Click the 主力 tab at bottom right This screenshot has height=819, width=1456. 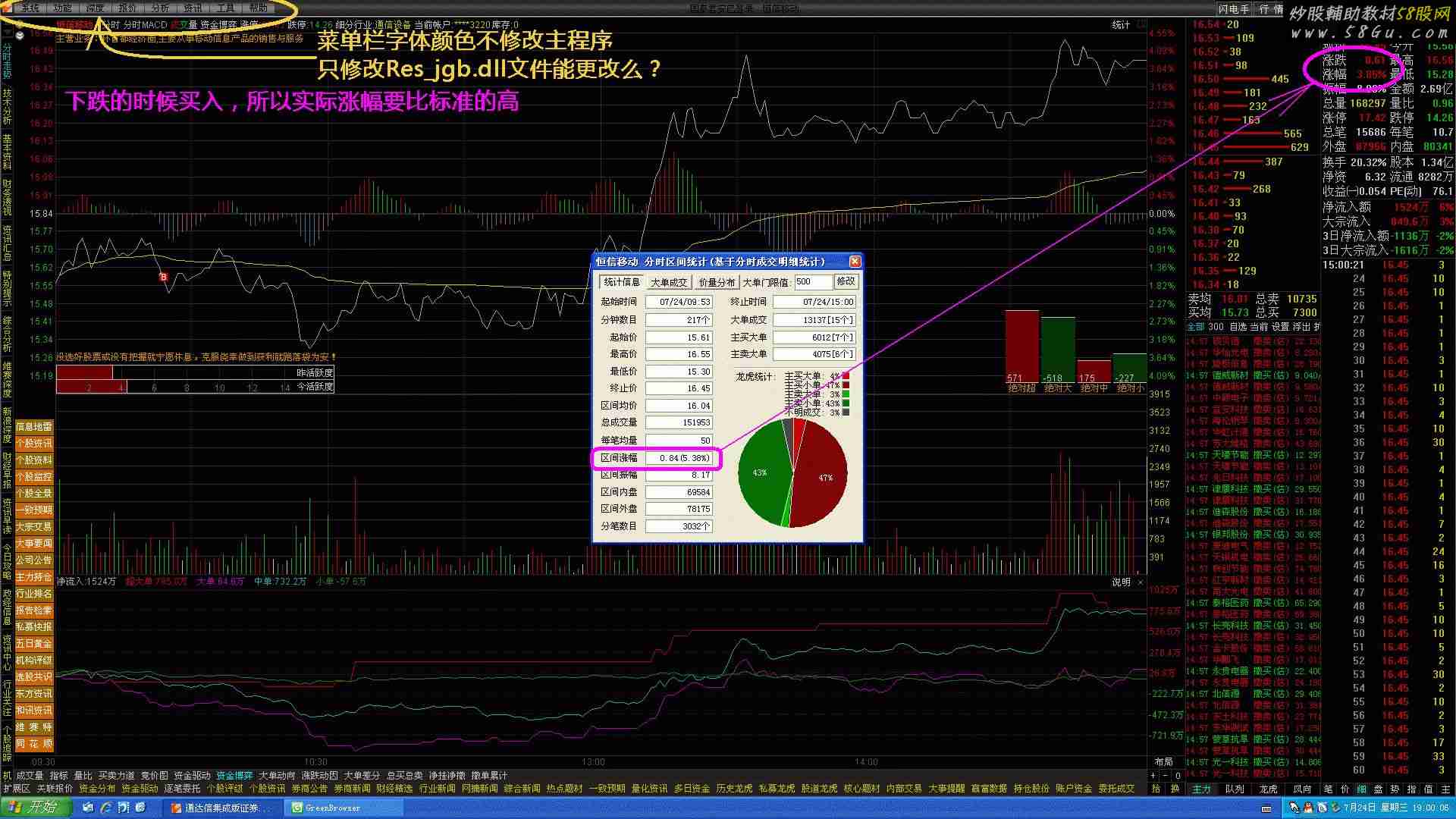1202,789
